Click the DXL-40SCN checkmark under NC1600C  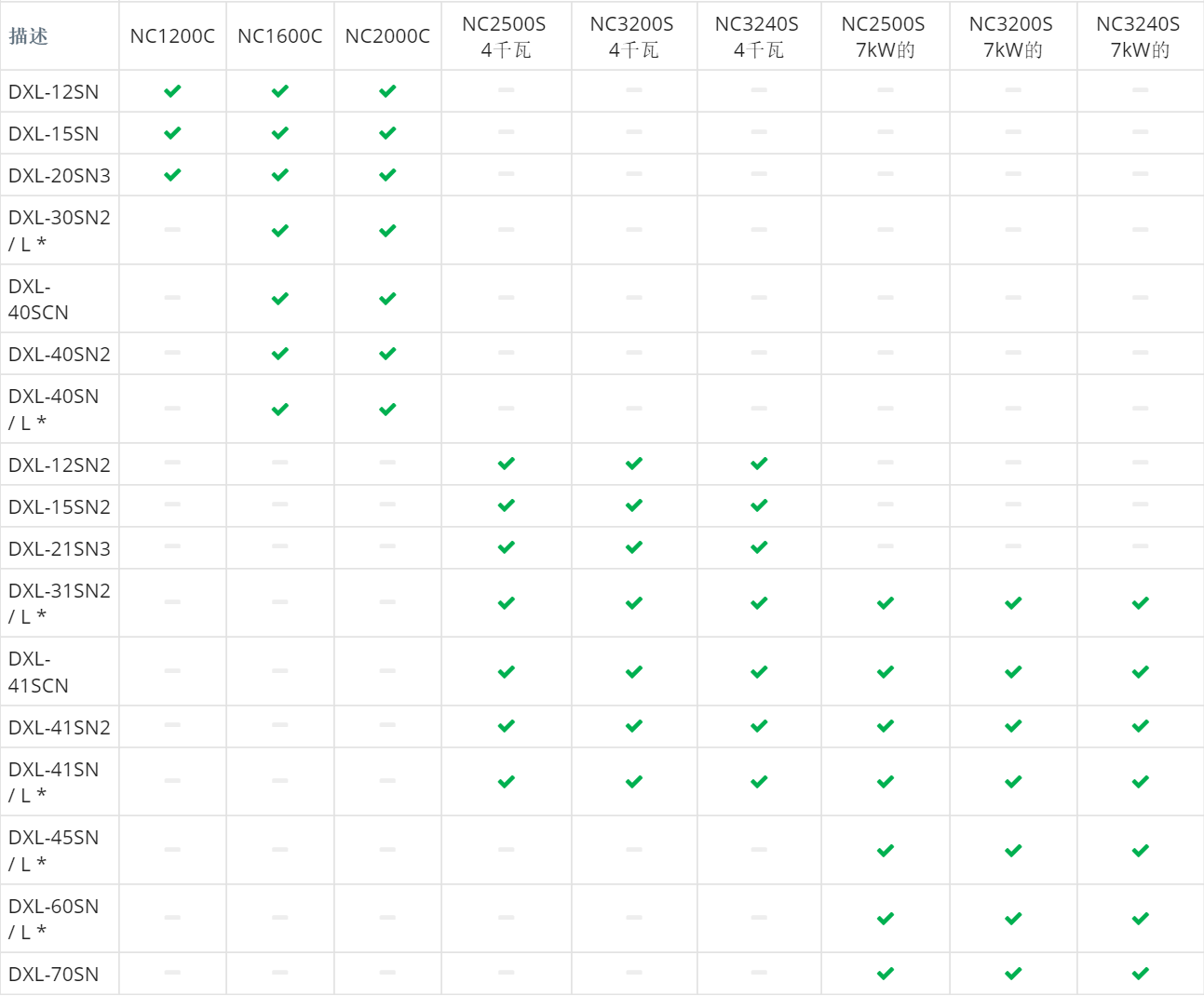tap(280, 299)
